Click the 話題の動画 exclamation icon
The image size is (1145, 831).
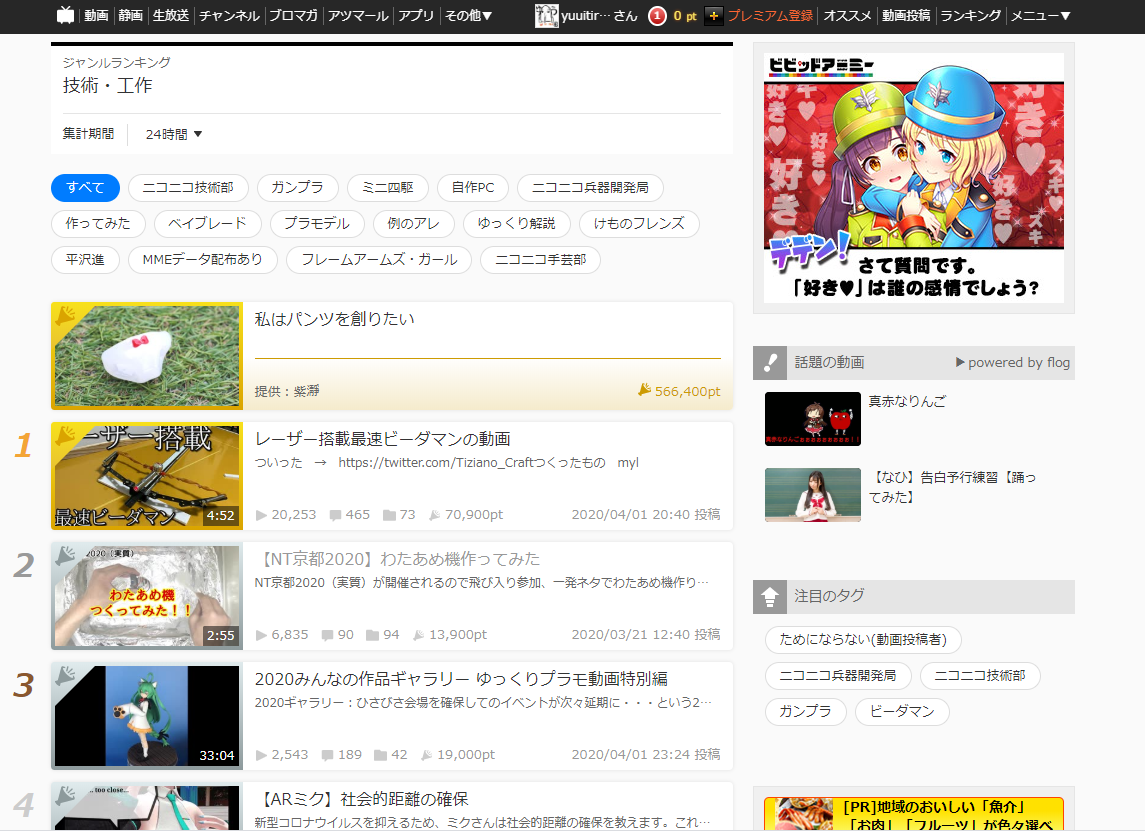pyautogui.click(x=770, y=362)
